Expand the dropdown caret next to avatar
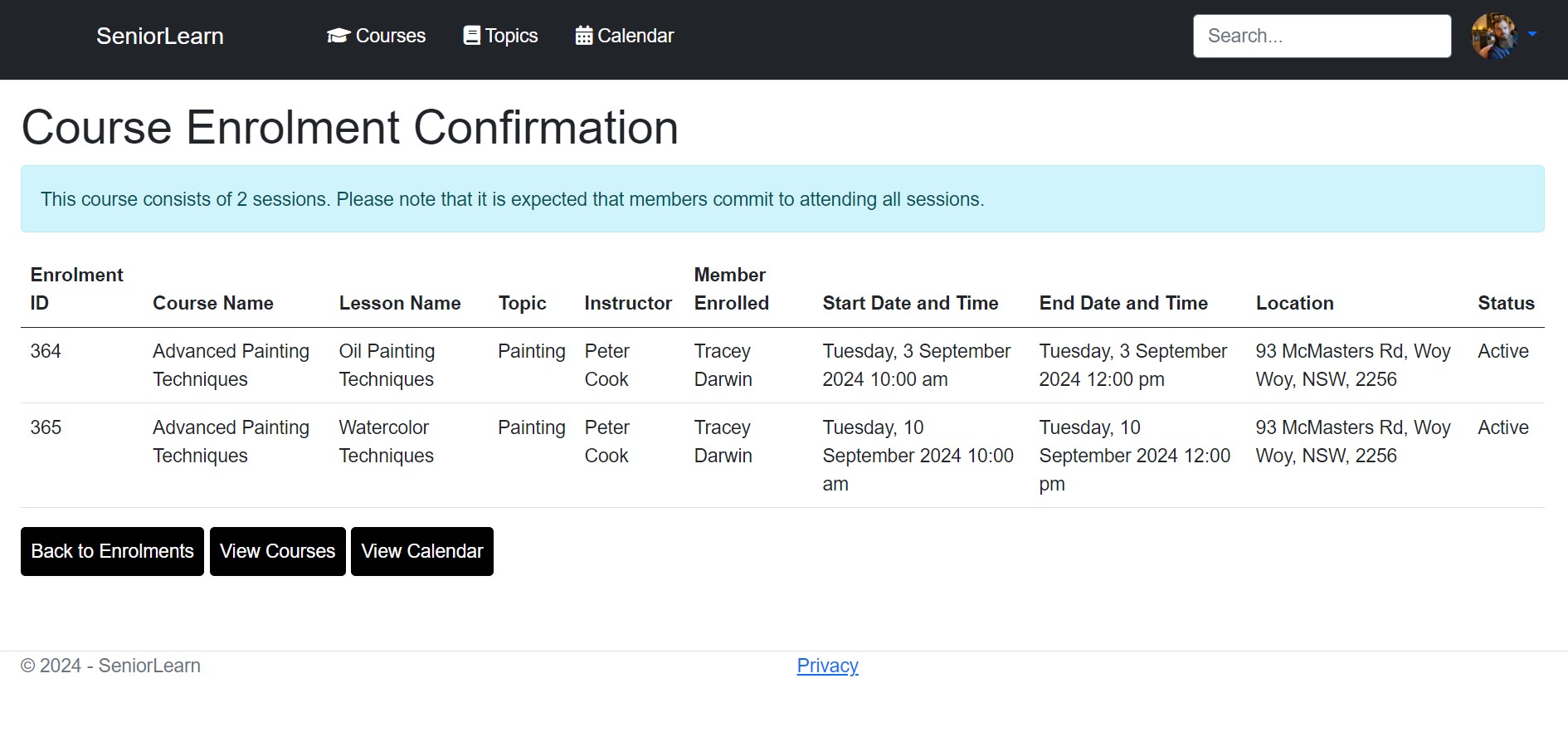The height and width of the screenshot is (737, 1568). tap(1531, 35)
